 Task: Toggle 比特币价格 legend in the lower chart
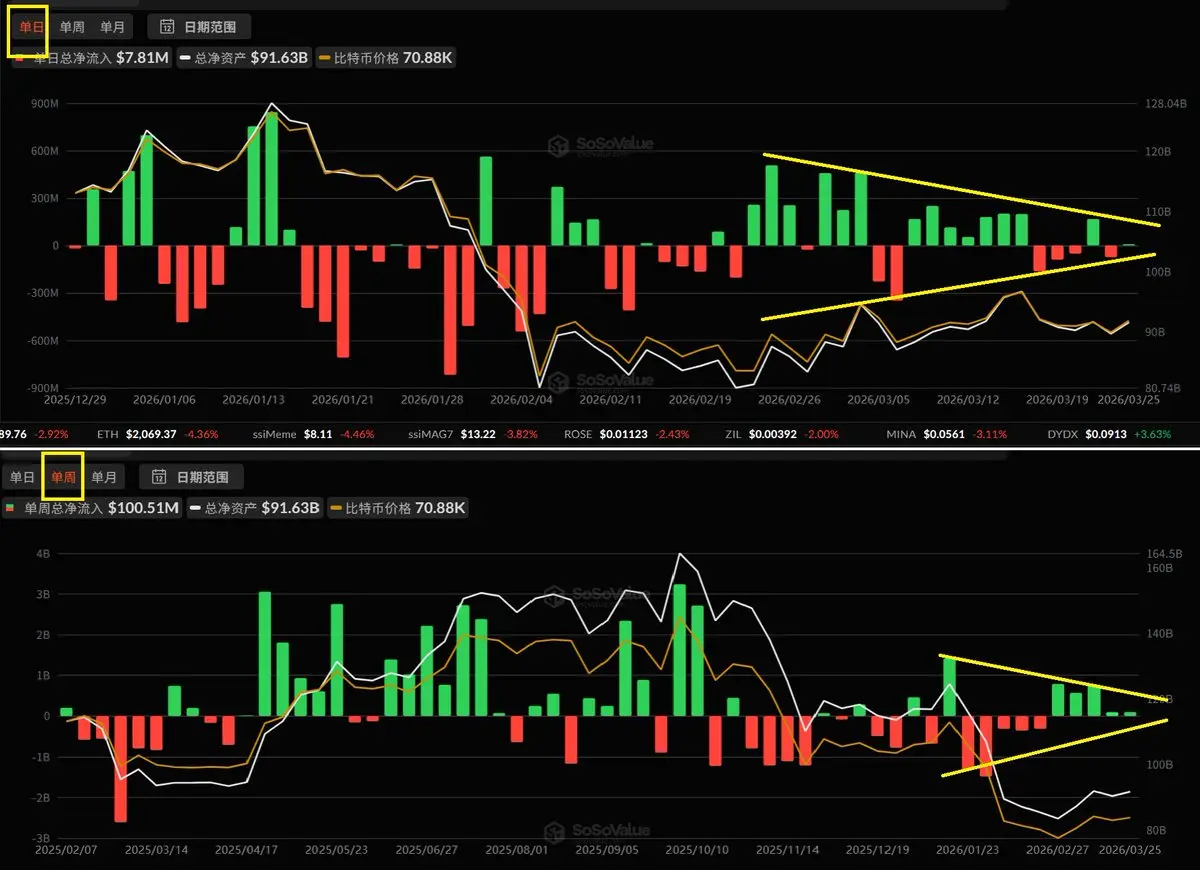(398, 508)
